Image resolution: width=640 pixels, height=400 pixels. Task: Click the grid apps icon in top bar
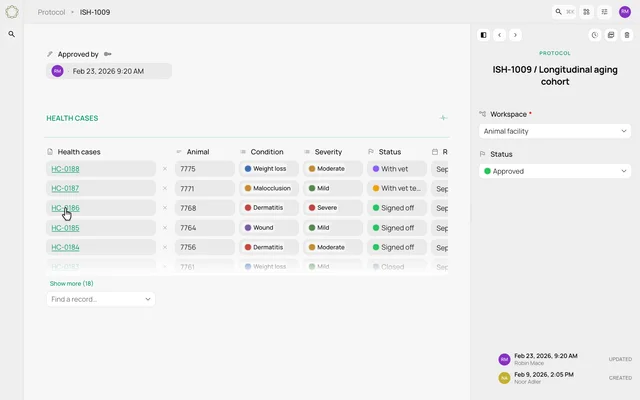587,12
